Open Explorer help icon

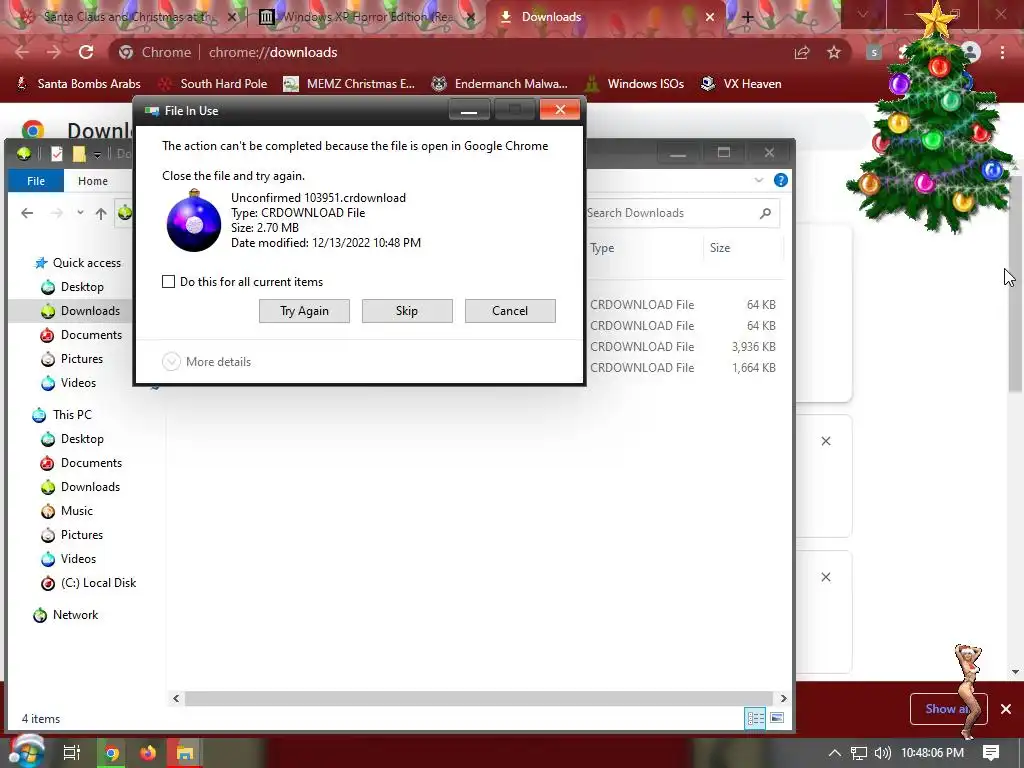[780, 180]
